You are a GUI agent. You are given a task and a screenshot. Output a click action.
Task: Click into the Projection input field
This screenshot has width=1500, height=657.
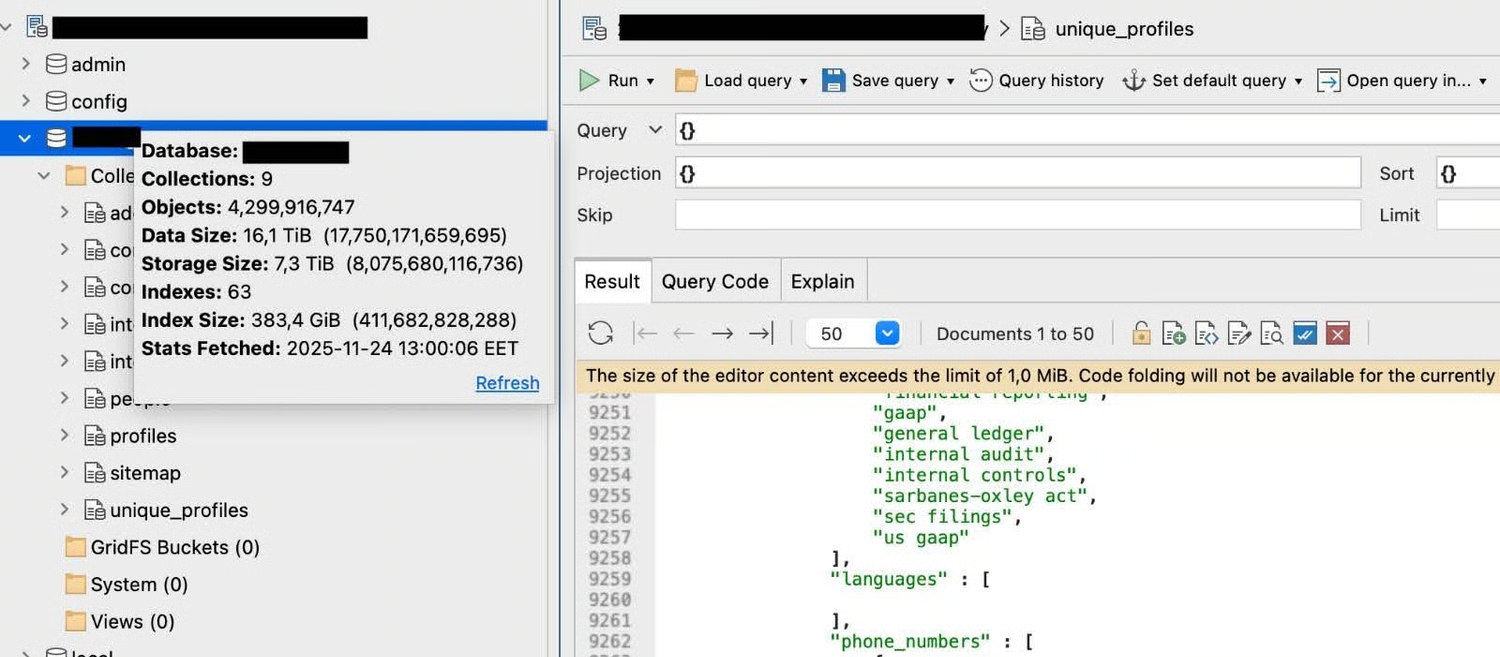tap(1018, 173)
